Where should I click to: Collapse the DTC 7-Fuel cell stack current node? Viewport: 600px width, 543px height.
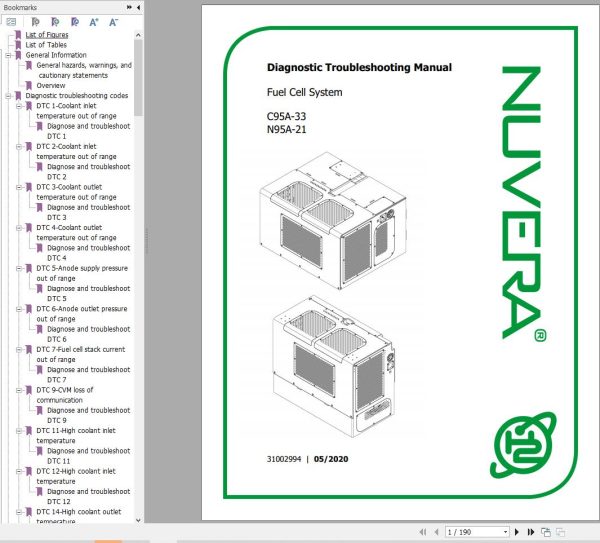tap(18, 350)
